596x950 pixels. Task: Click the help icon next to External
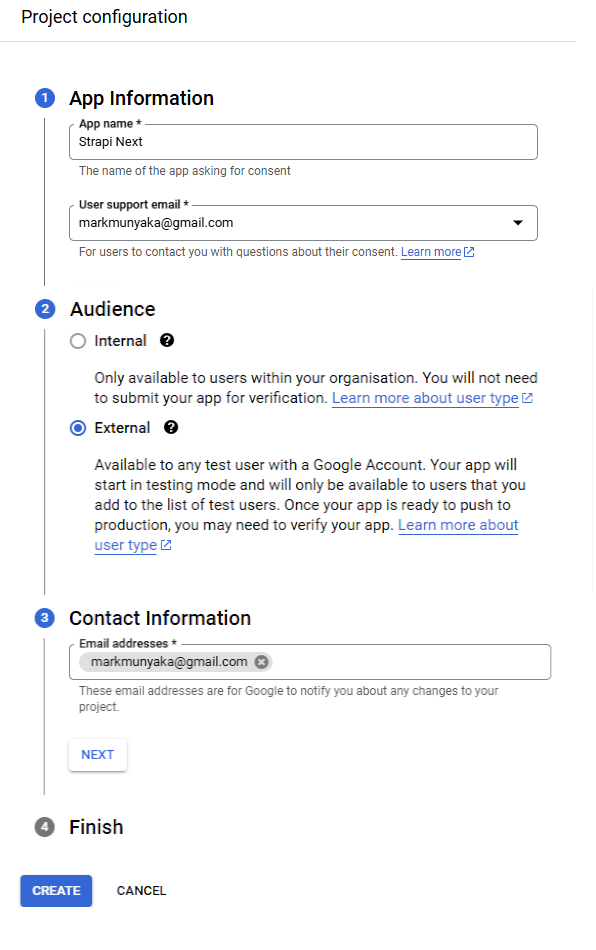[171, 428]
